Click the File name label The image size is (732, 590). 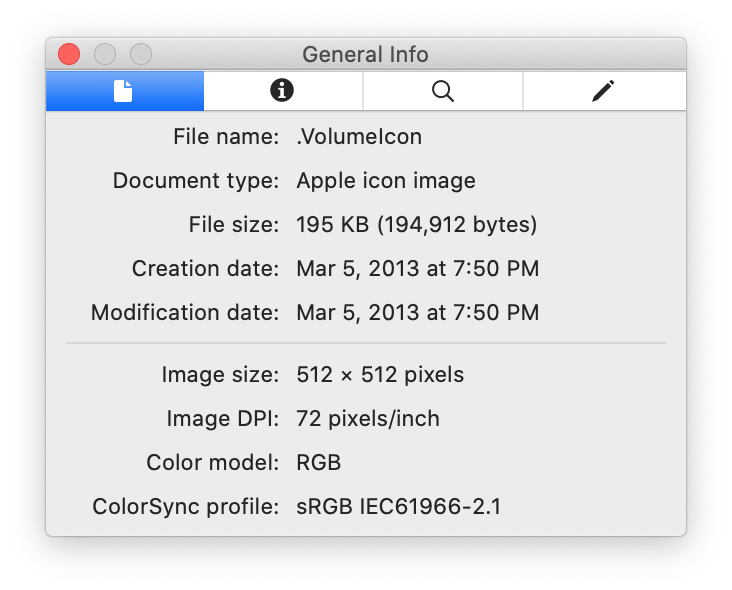(226, 137)
